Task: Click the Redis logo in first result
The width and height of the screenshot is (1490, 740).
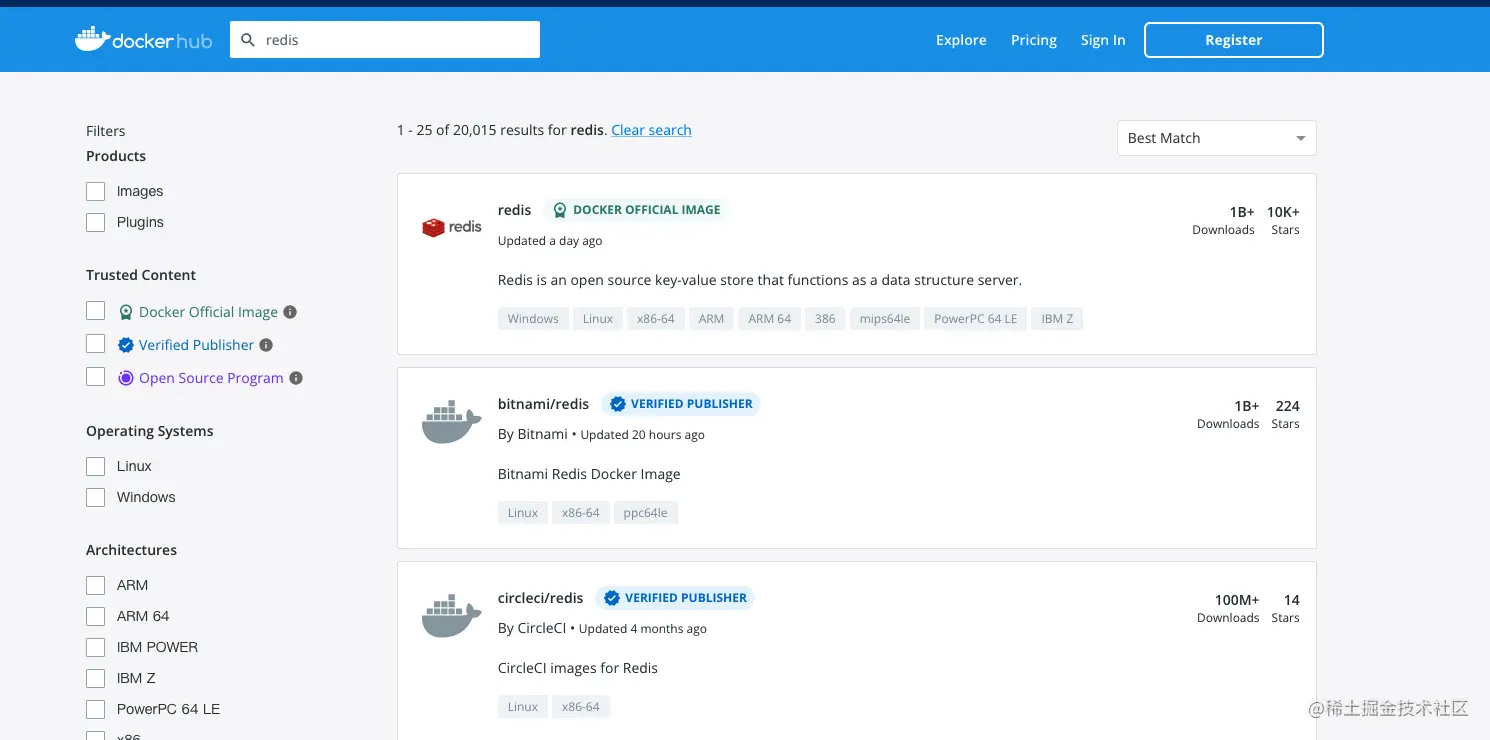Action: coord(452,227)
